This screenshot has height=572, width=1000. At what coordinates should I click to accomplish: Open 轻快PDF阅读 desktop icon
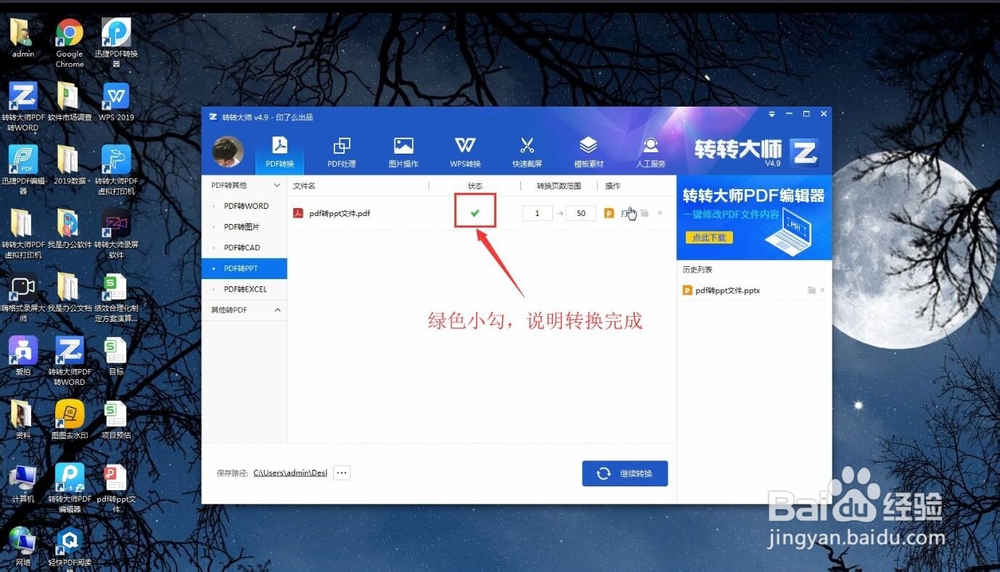[70, 547]
